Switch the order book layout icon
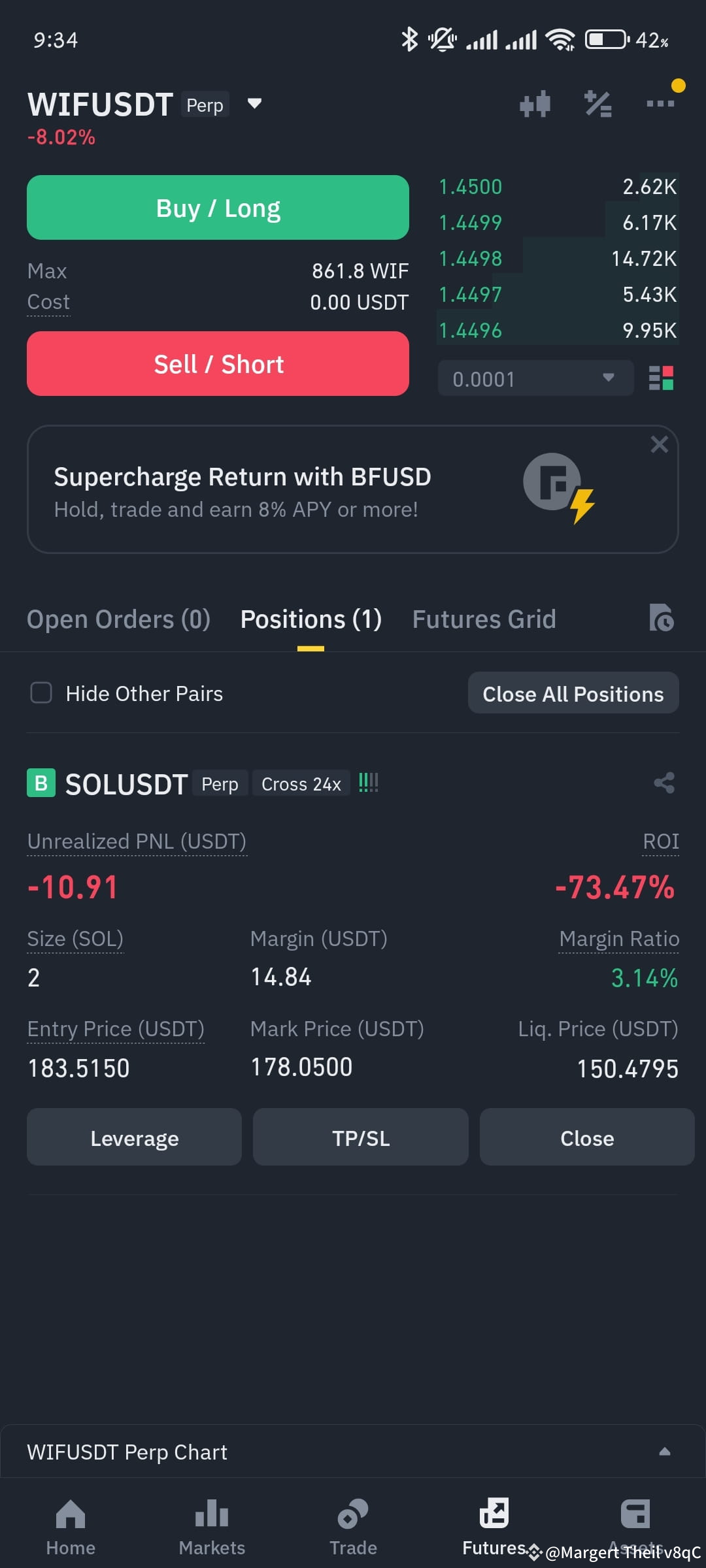The width and height of the screenshot is (706, 1568). [x=661, y=378]
